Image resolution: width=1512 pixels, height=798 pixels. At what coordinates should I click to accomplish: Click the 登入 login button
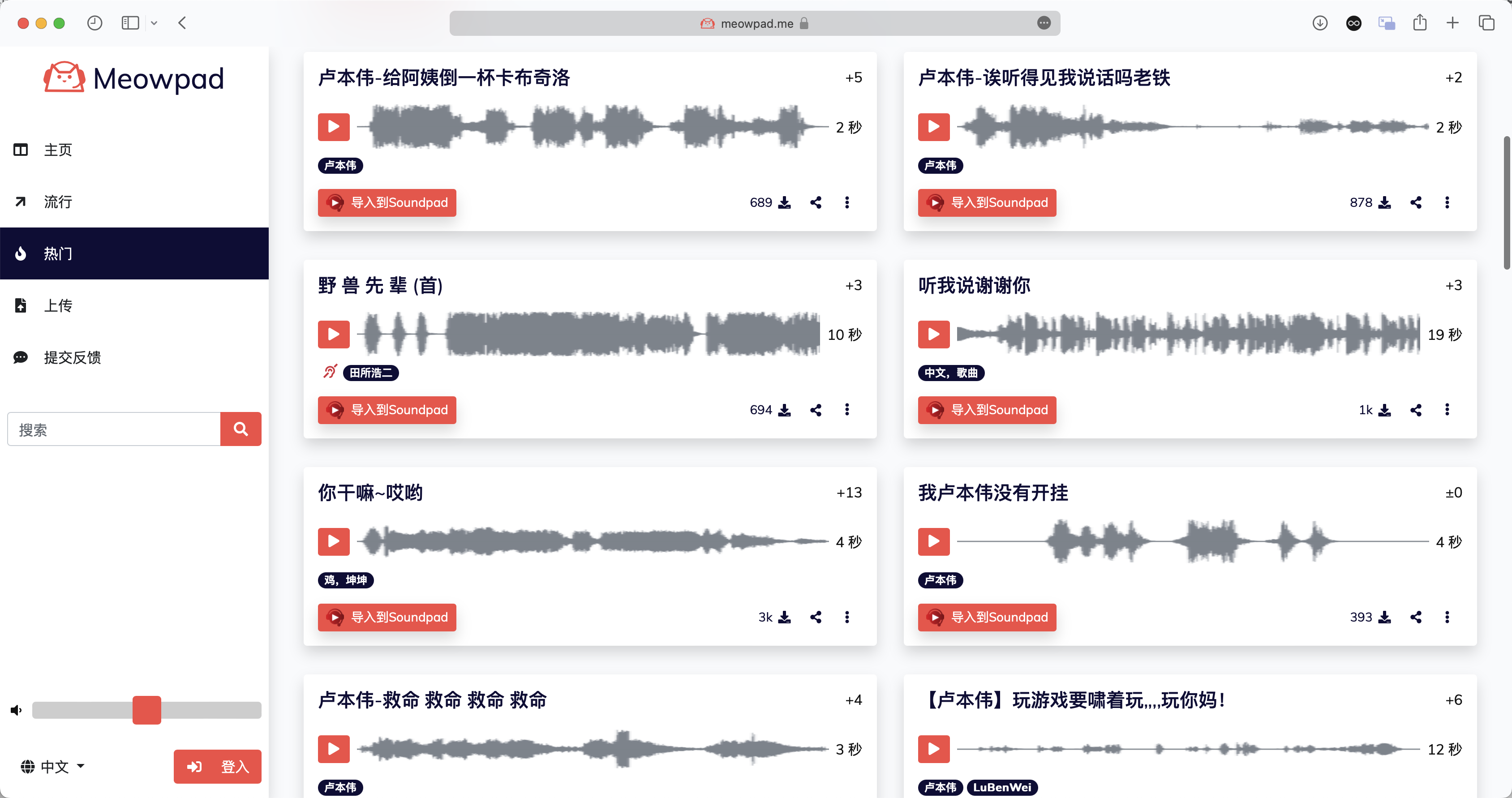pyautogui.click(x=217, y=766)
